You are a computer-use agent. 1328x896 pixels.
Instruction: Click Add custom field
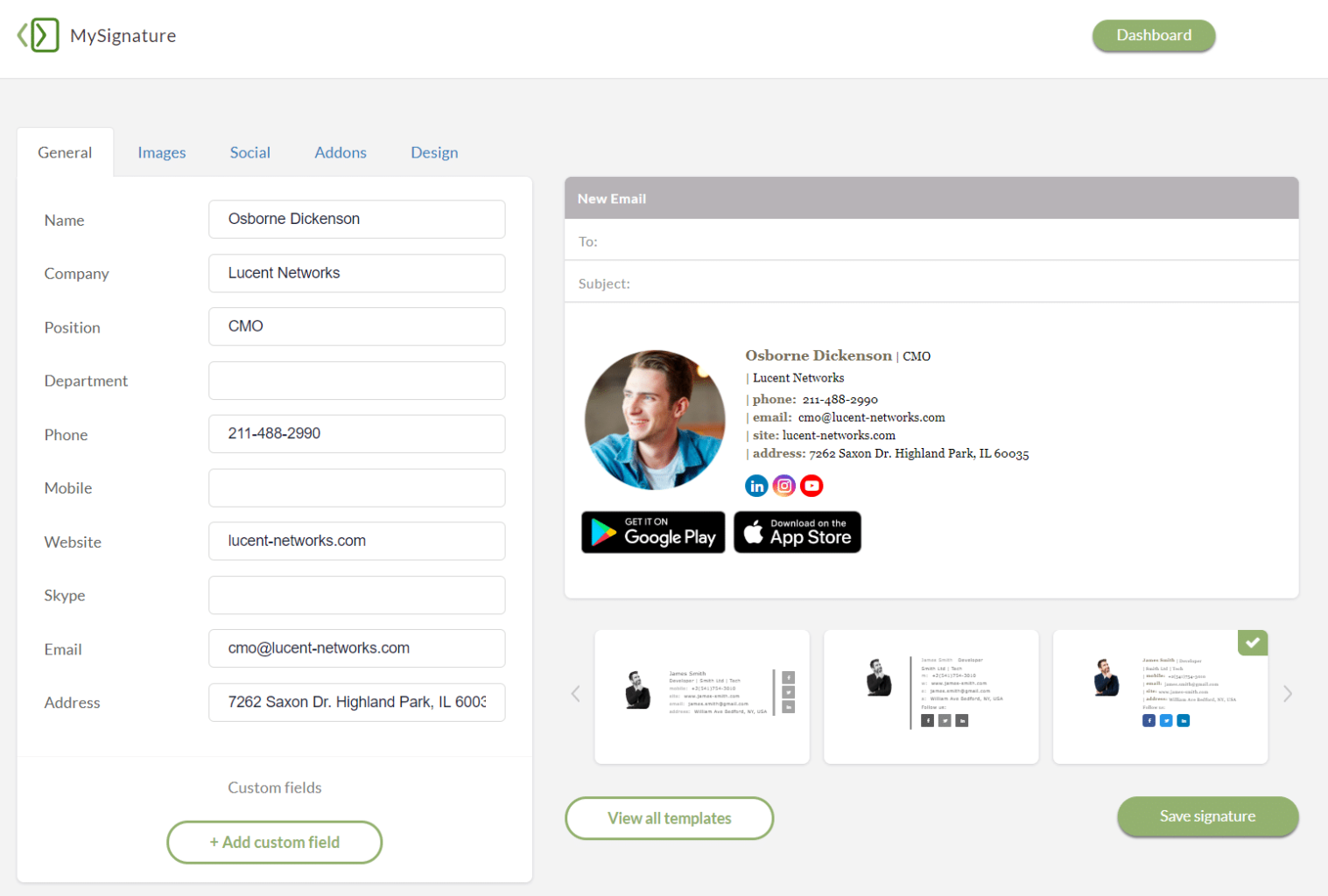275,842
